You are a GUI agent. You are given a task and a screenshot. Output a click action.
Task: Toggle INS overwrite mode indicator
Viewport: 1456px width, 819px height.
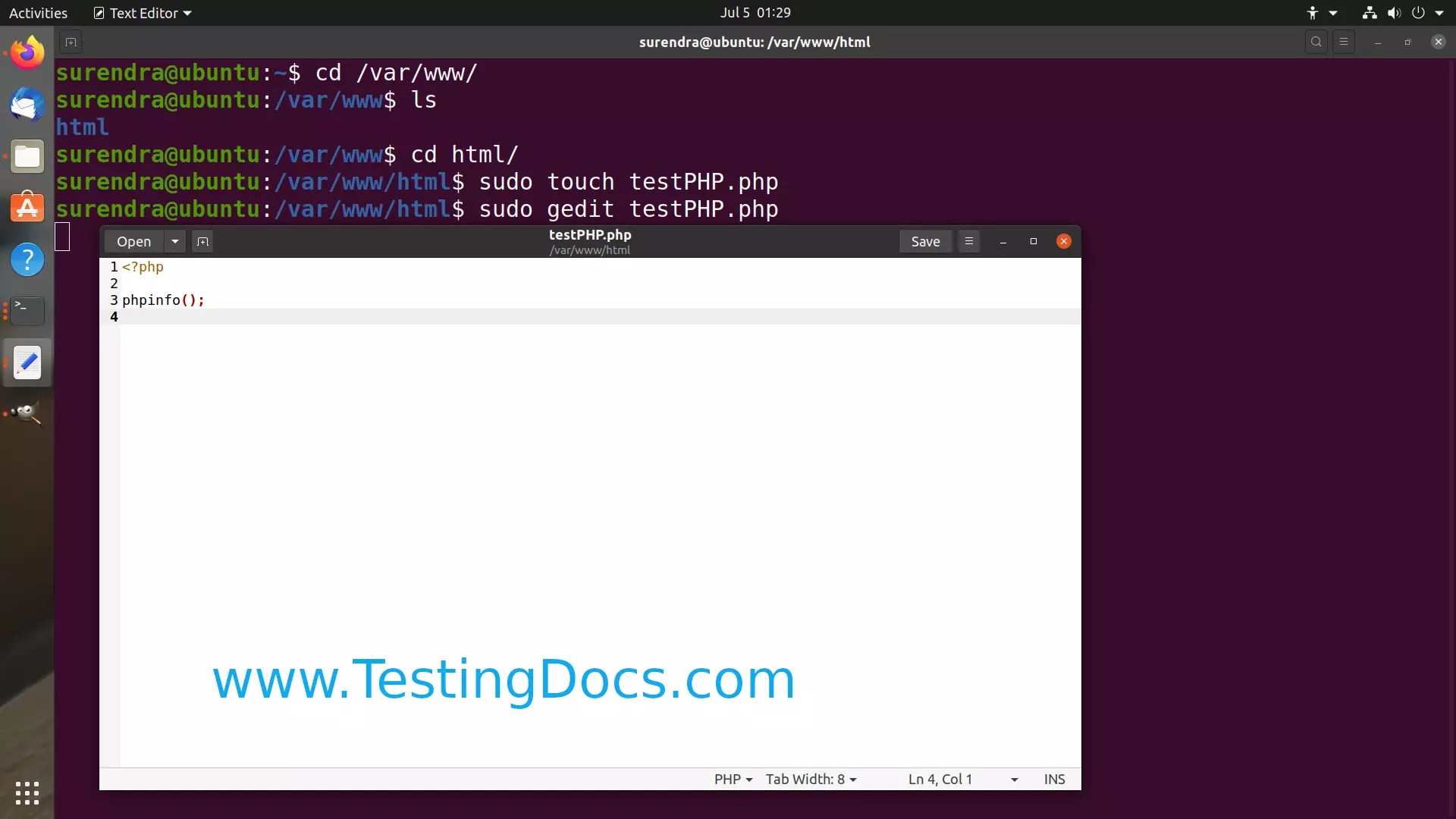(1054, 779)
